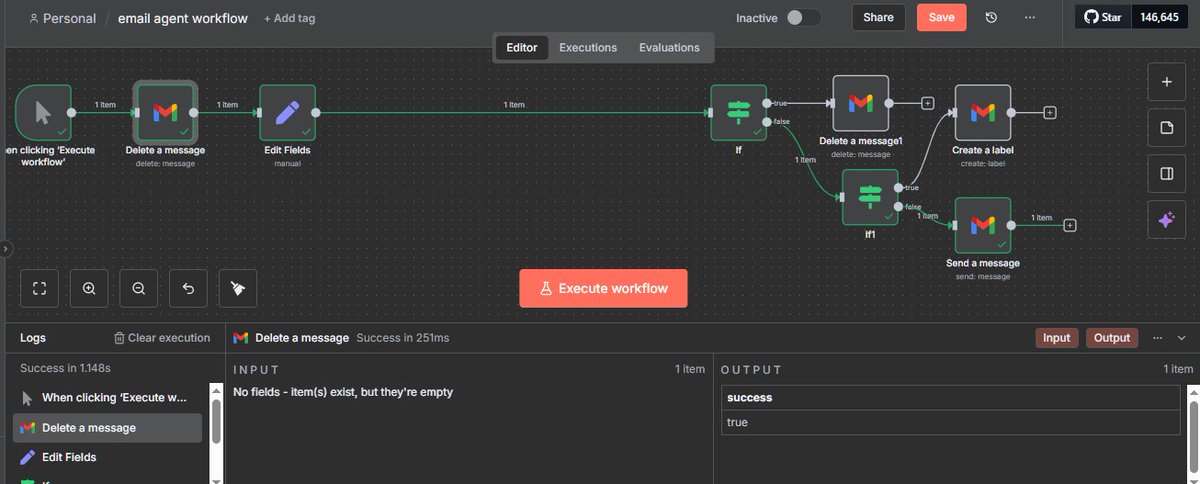Open workflow history icon
This screenshot has height=484, width=1200.
pyautogui.click(x=991, y=18)
